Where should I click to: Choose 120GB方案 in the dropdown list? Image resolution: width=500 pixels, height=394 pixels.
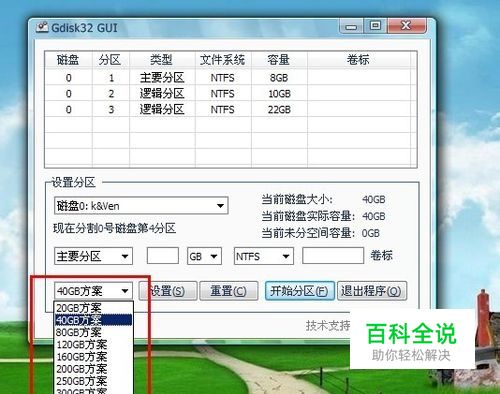tap(94, 344)
